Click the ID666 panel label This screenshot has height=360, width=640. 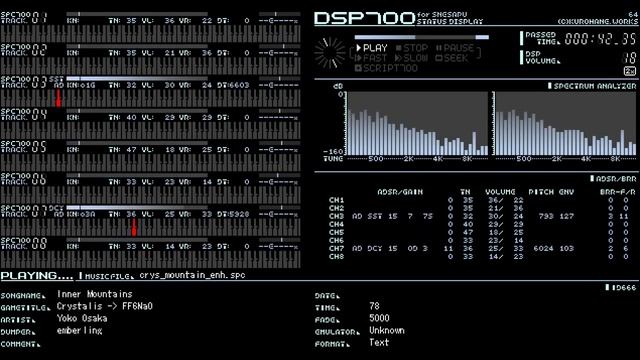tap(621, 287)
